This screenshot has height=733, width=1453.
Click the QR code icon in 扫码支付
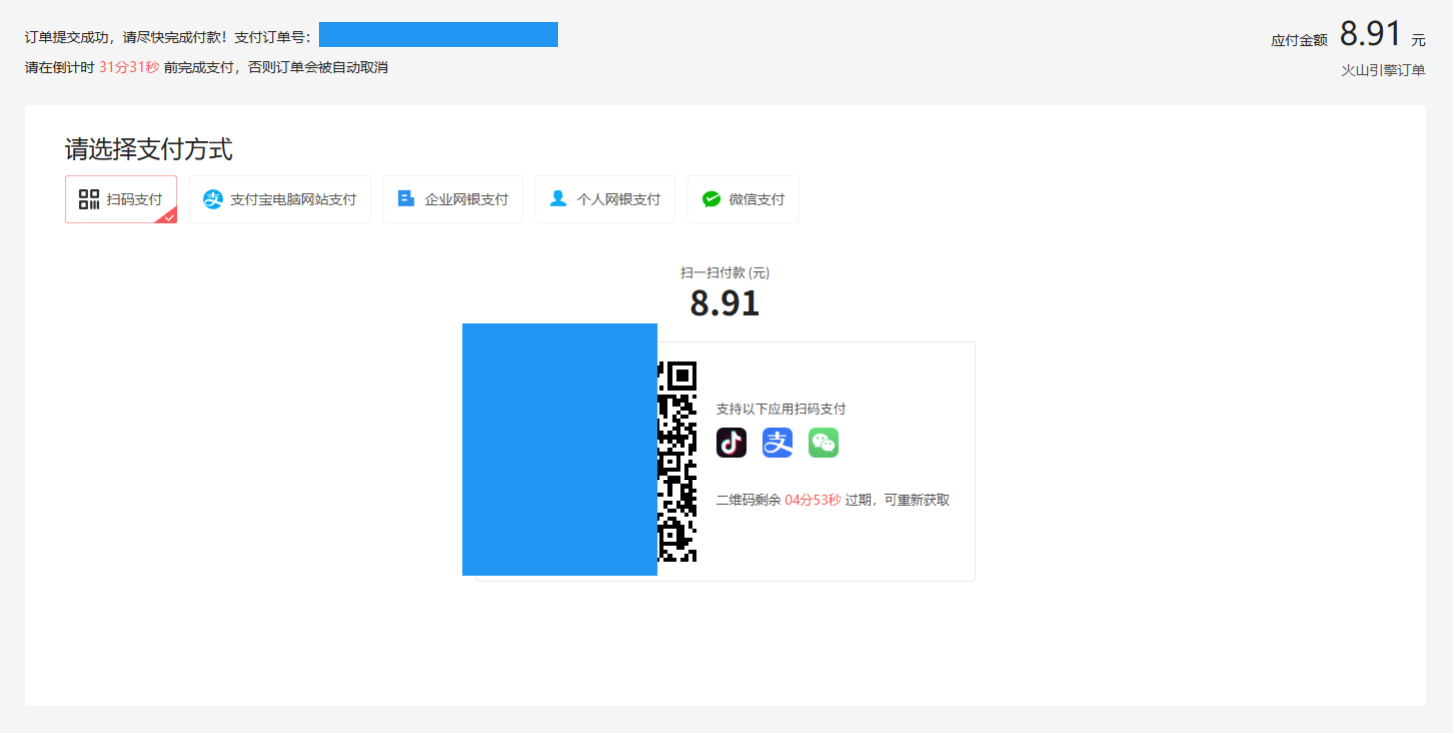(x=89, y=199)
